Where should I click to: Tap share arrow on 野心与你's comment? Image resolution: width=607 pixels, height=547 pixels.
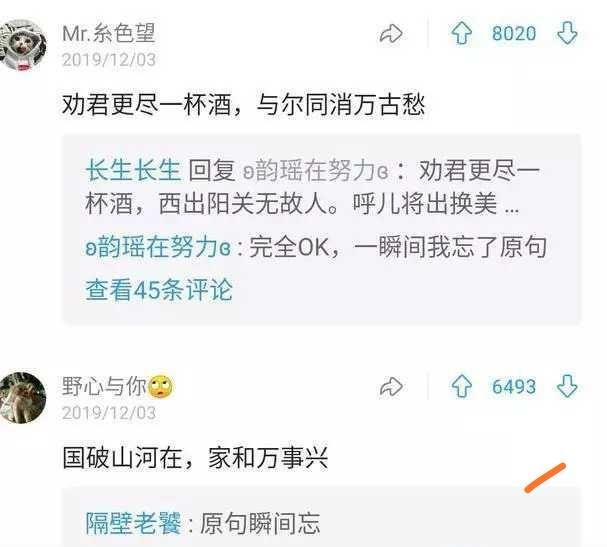pyautogui.click(x=391, y=387)
